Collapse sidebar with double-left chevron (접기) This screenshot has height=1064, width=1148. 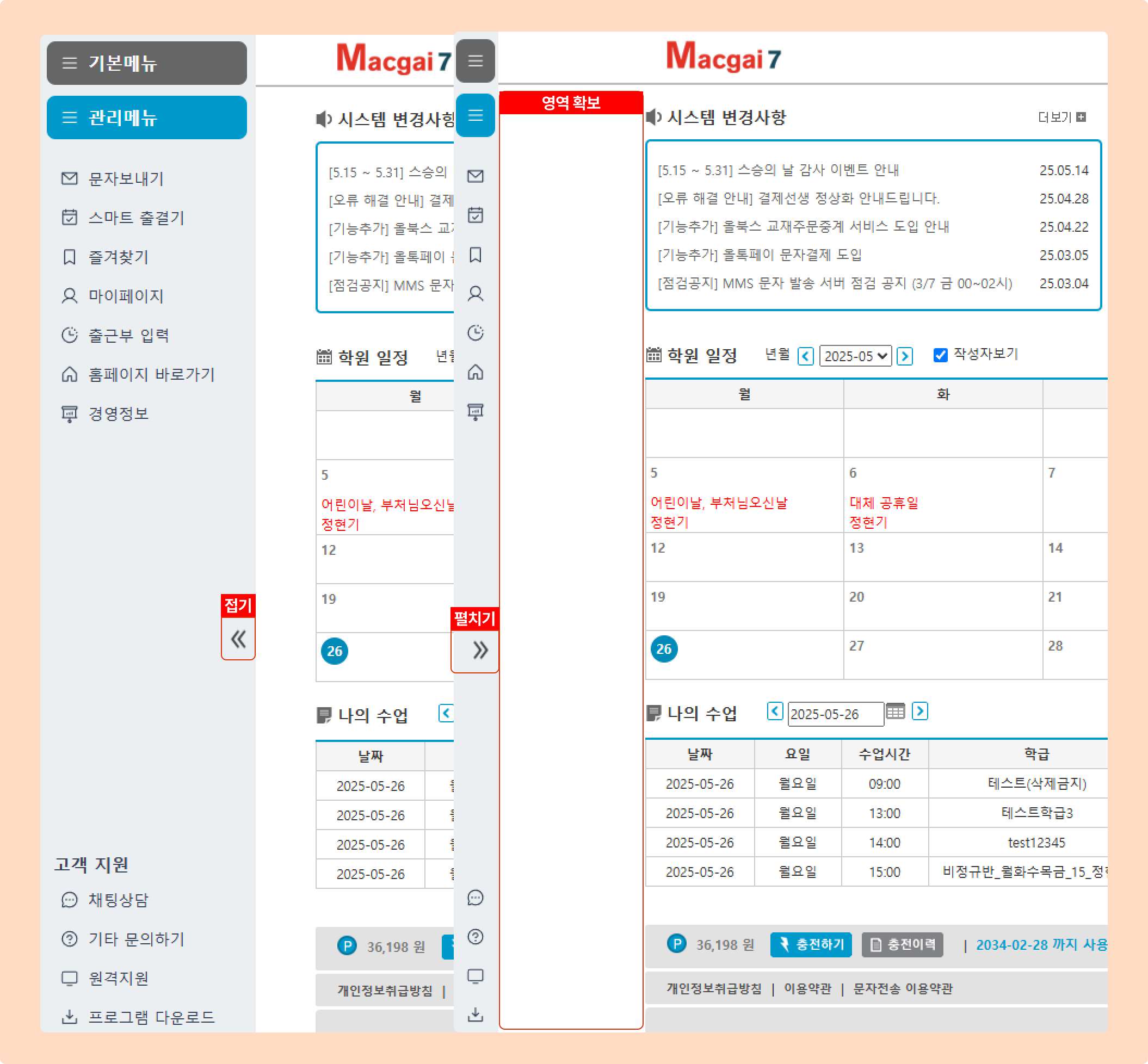(238, 639)
